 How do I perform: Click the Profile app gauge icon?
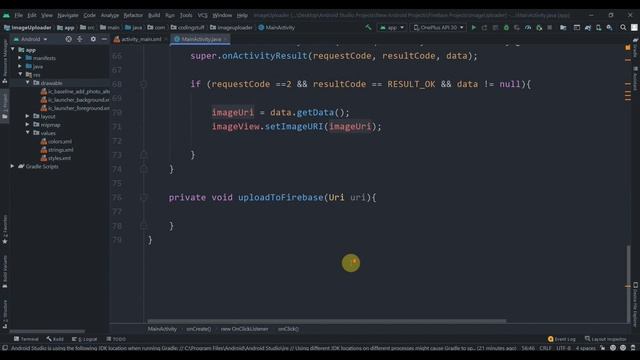tap(528, 27)
